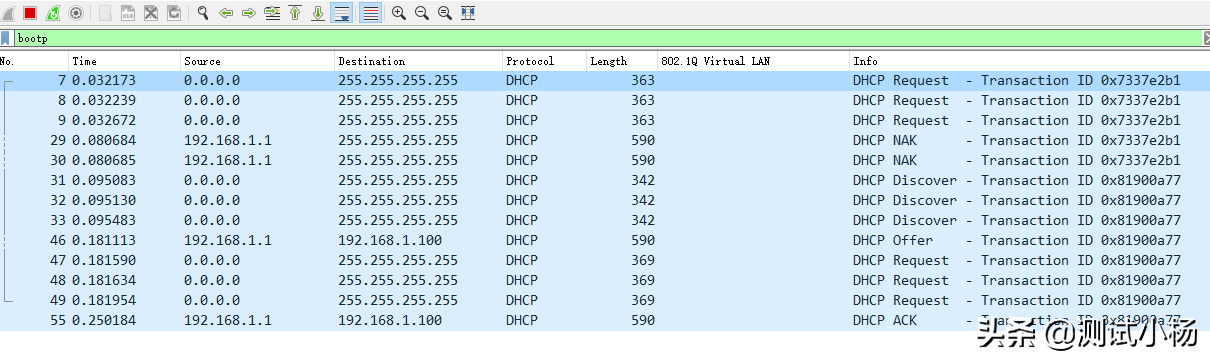1210x361 pixels.
Task: Open a capture file icon
Action: (105, 13)
